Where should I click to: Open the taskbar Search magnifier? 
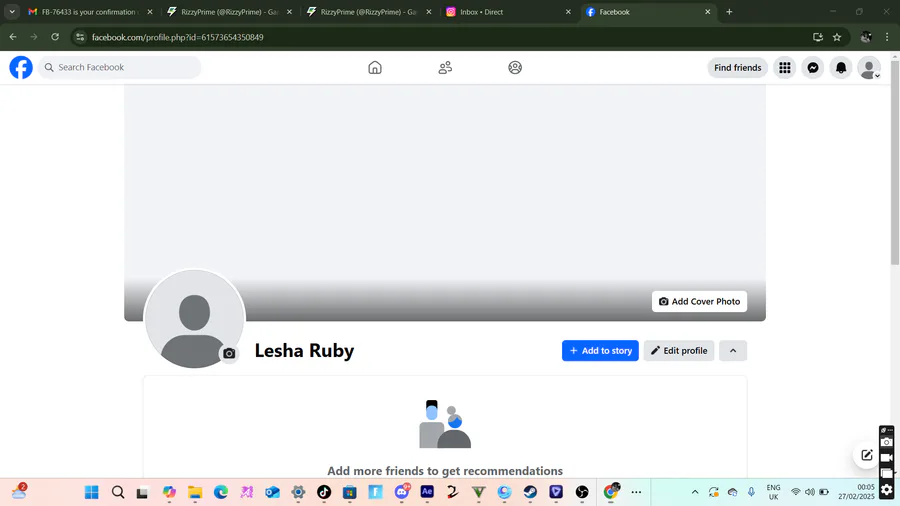(x=118, y=492)
